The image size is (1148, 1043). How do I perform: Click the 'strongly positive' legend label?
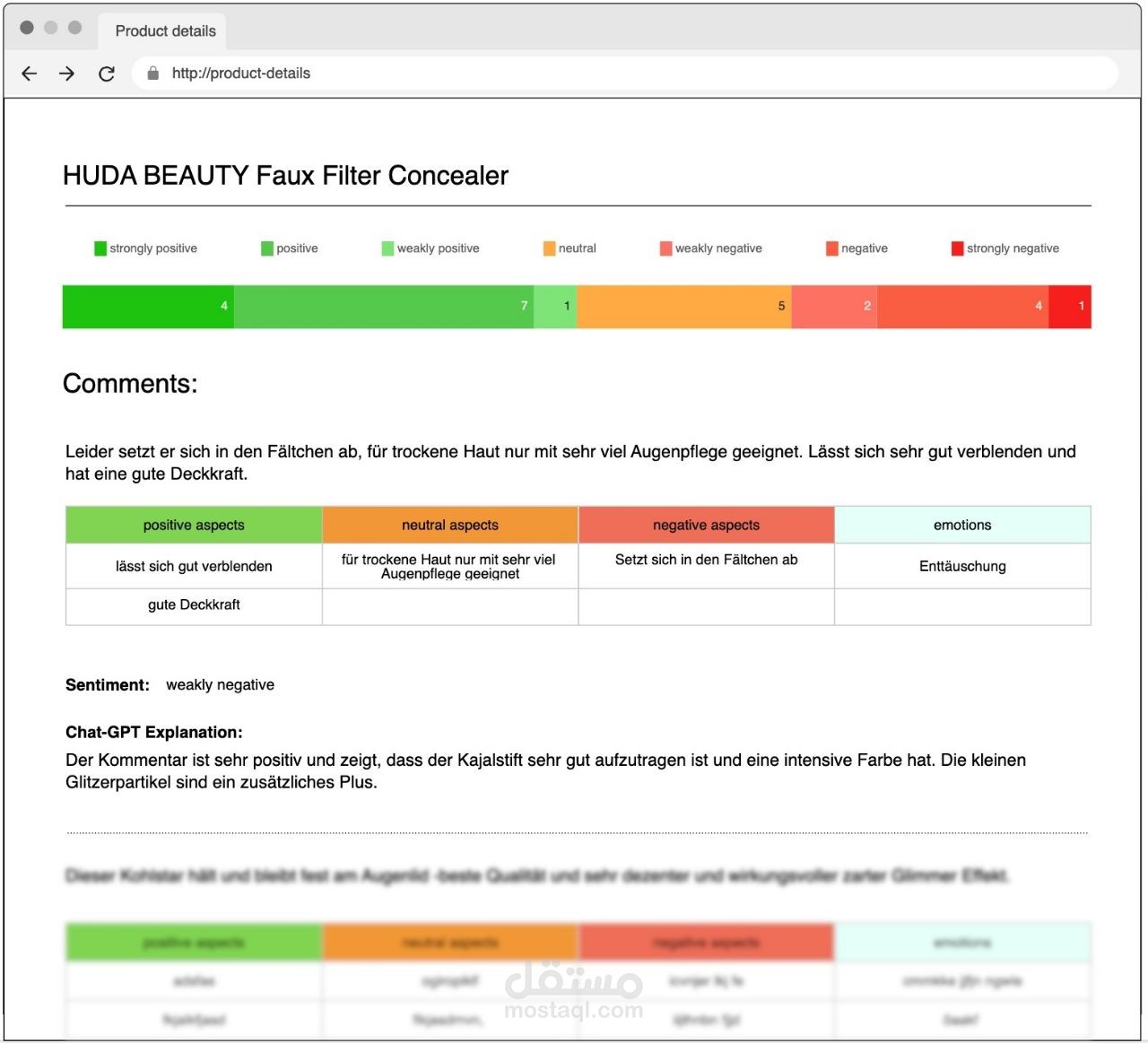click(x=153, y=248)
